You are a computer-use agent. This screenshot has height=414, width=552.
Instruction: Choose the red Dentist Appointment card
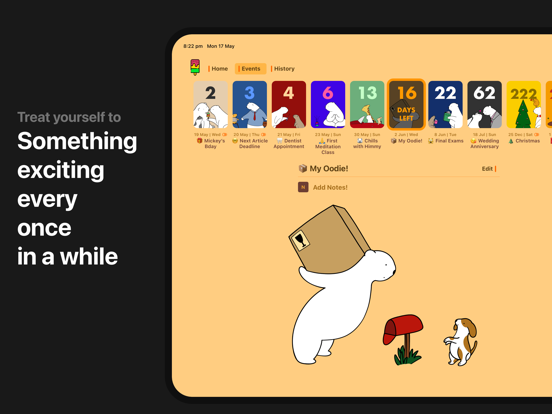pyautogui.click(x=289, y=105)
